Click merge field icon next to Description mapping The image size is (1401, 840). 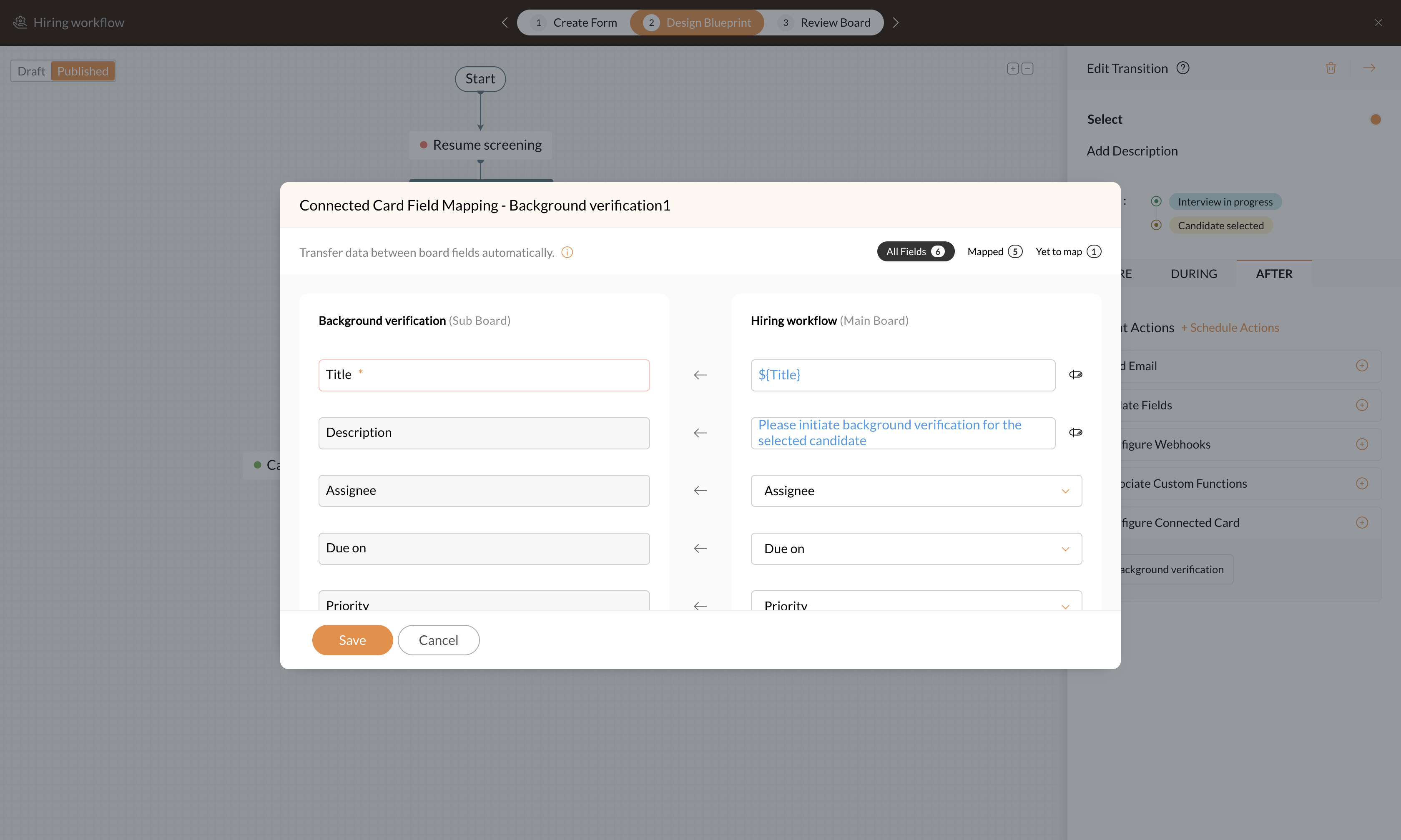[1075, 432]
